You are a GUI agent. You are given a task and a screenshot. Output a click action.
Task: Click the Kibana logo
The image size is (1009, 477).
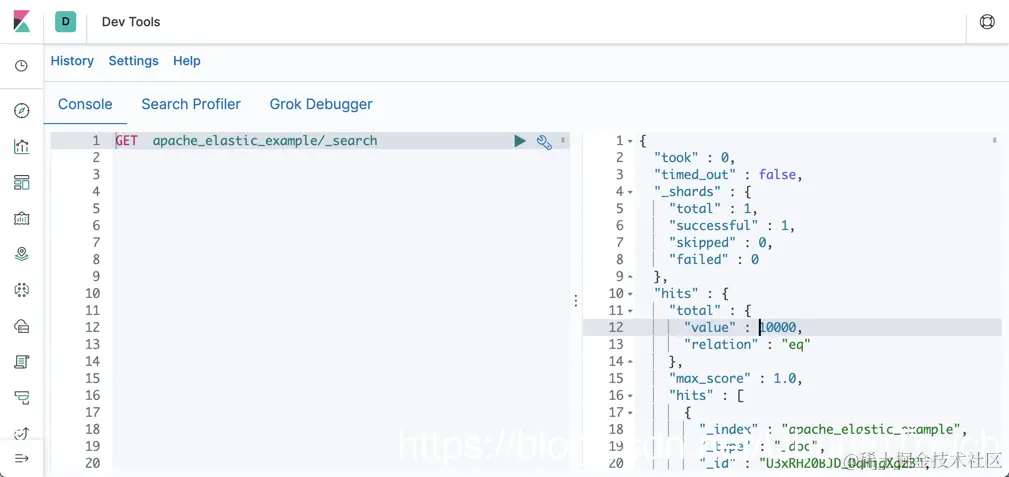[x=22, y=21]
